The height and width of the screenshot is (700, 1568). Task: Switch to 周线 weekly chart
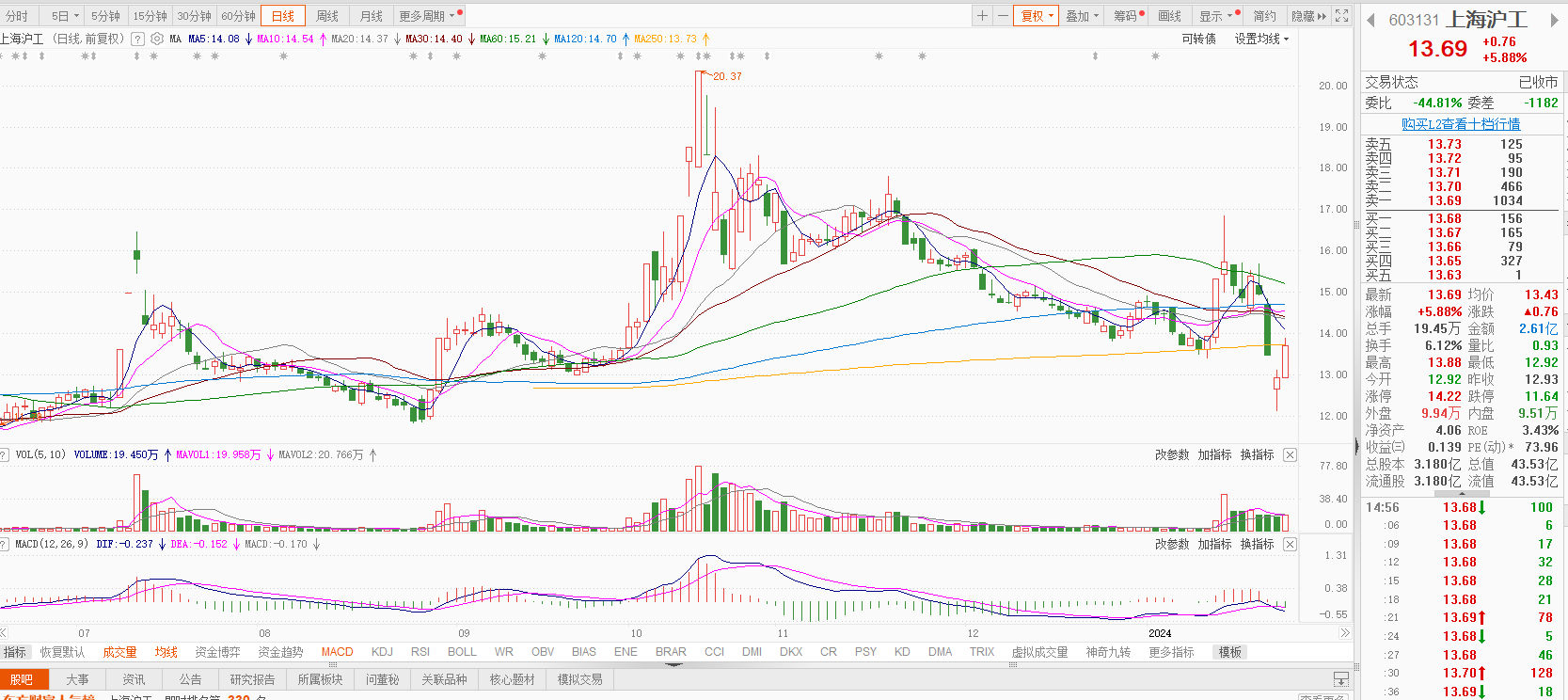click(x=326, y=16)
